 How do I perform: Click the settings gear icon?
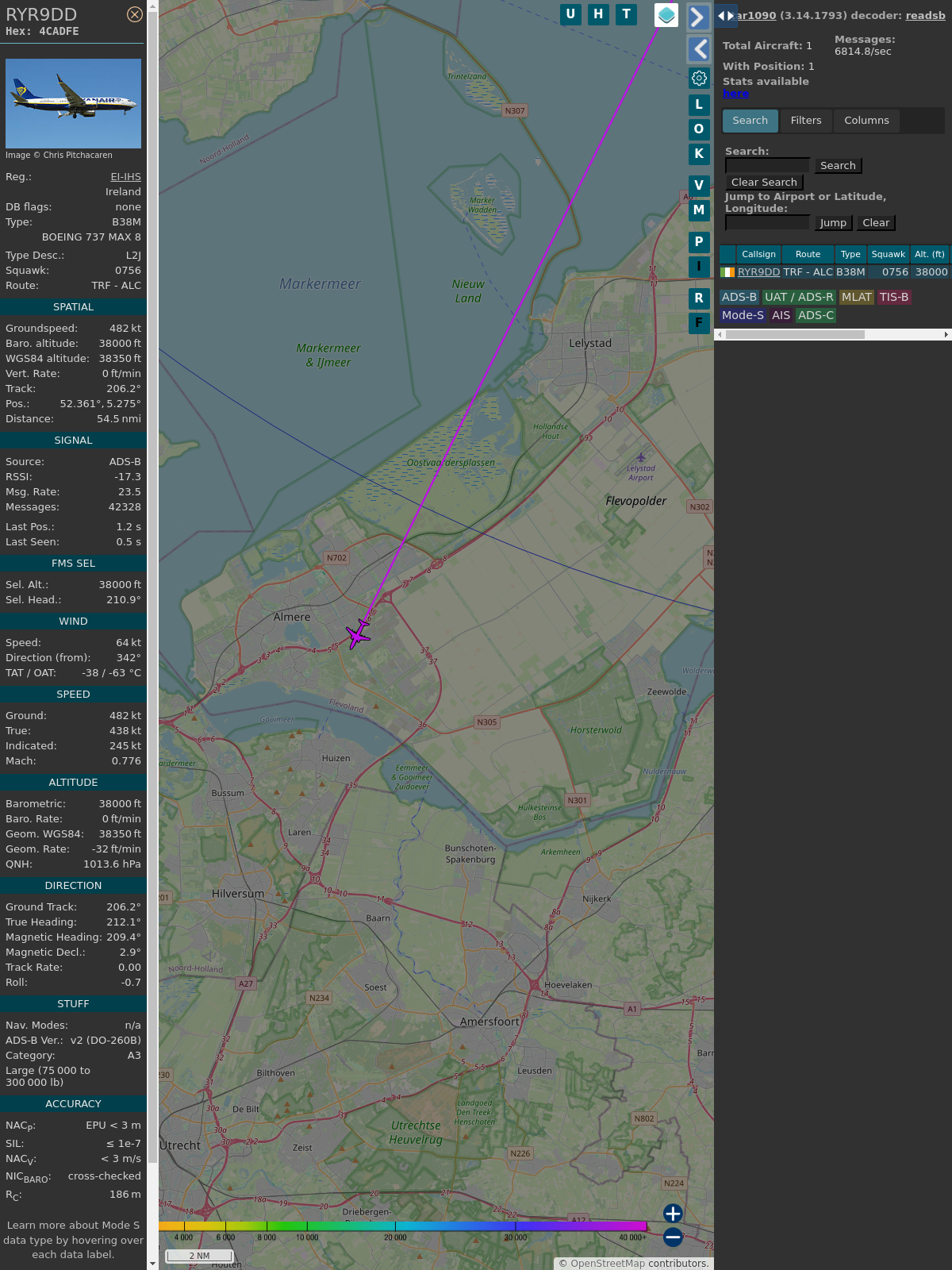(x=699, y=78)
